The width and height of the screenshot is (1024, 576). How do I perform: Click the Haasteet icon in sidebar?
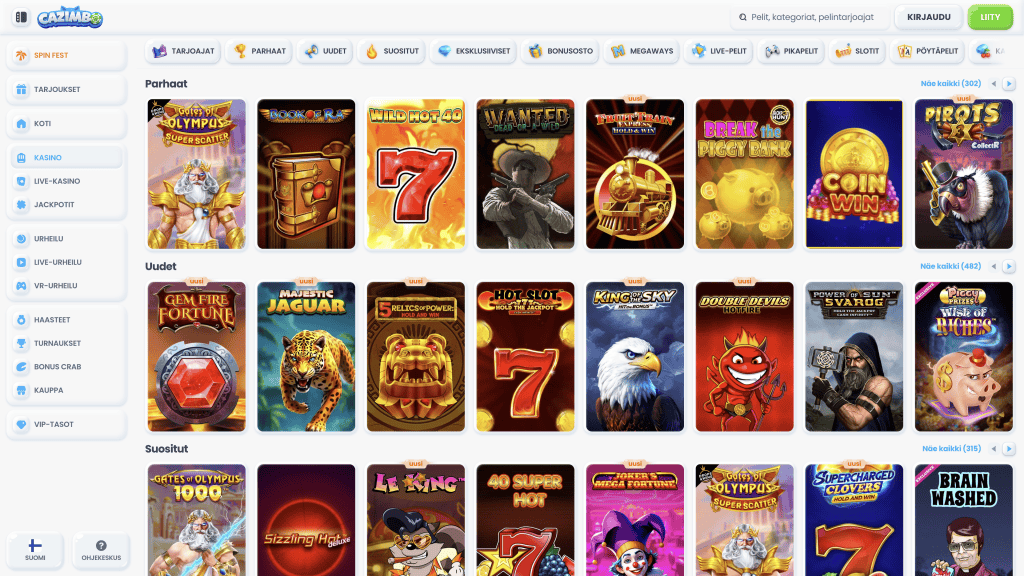22,319
